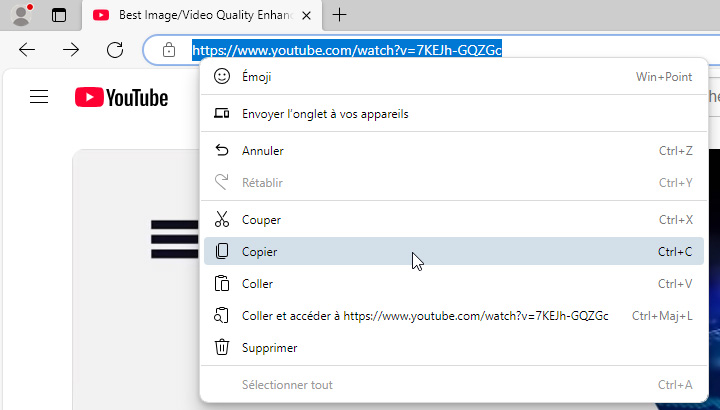Click the clipboard icon beside Coller
Screen dimensions: 720x410
tap(222, 283)
